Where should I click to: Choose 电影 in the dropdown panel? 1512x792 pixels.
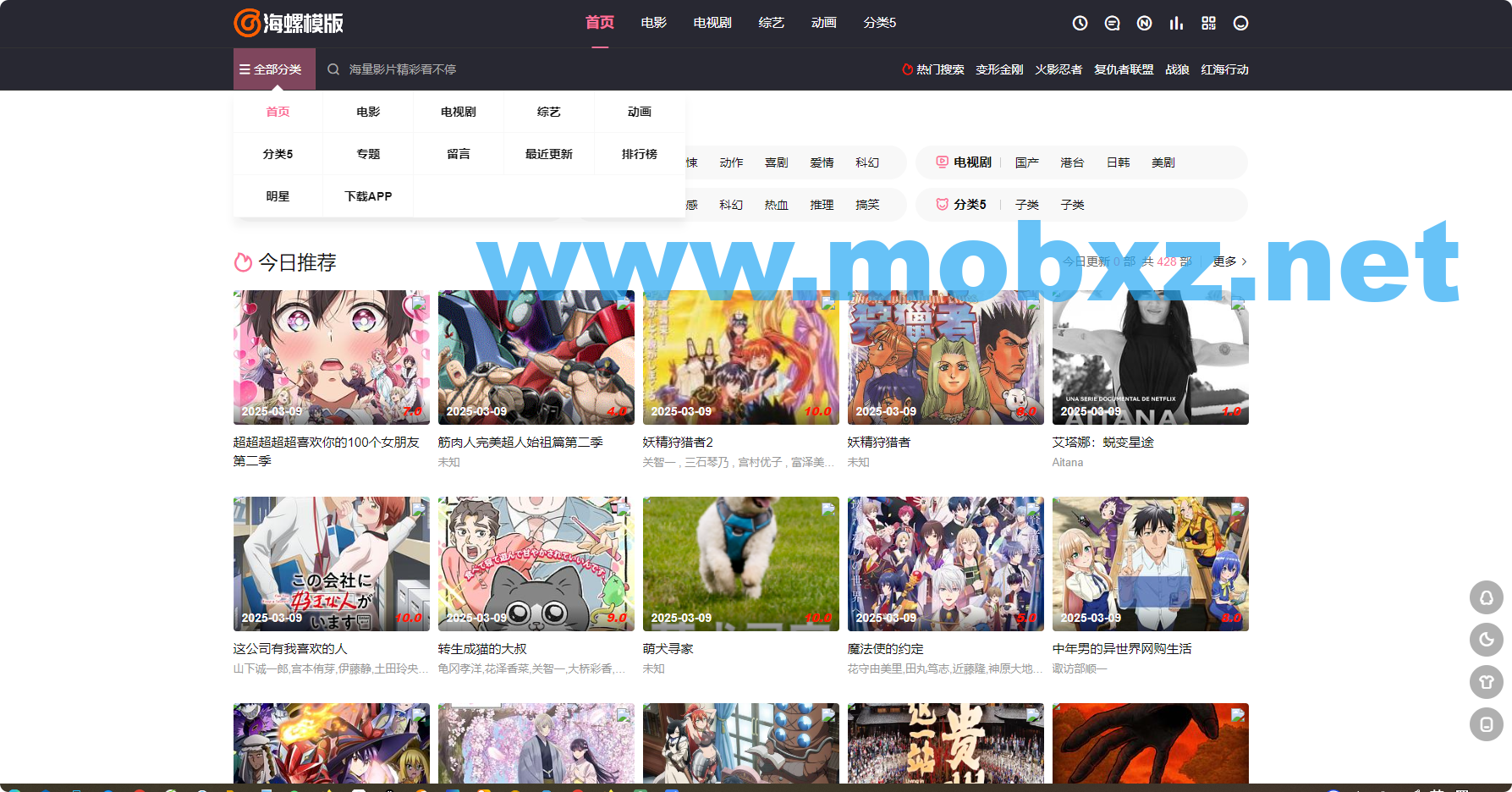(368, 112)
